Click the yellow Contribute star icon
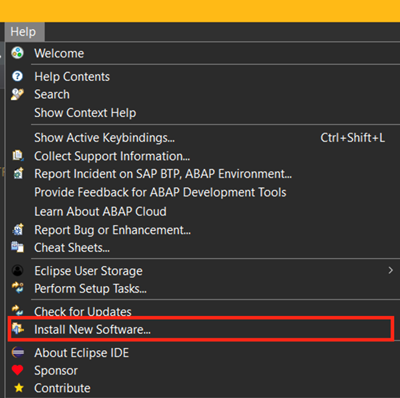Viewport: 400px width, 398px height. 19,388
